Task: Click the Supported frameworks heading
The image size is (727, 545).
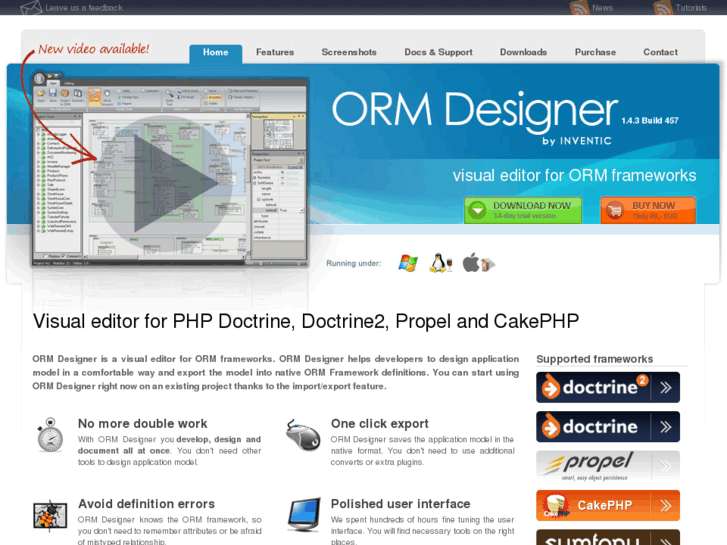Action: (x=594, y=359)
